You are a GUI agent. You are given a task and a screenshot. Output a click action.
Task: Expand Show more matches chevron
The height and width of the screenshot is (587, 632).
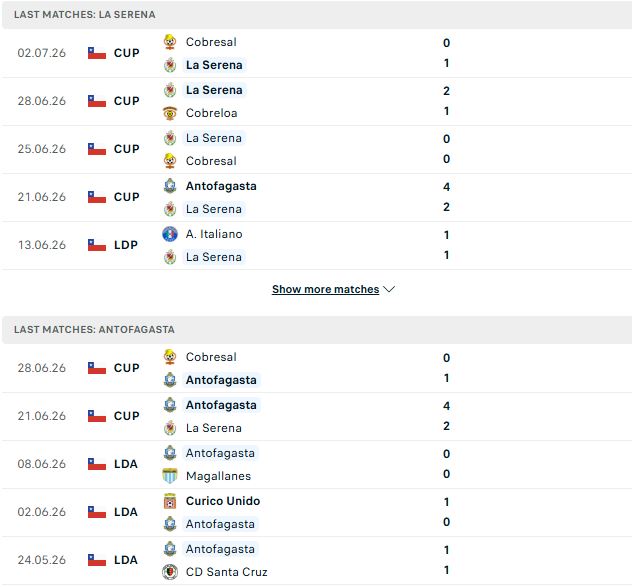[x=389, y=289]
